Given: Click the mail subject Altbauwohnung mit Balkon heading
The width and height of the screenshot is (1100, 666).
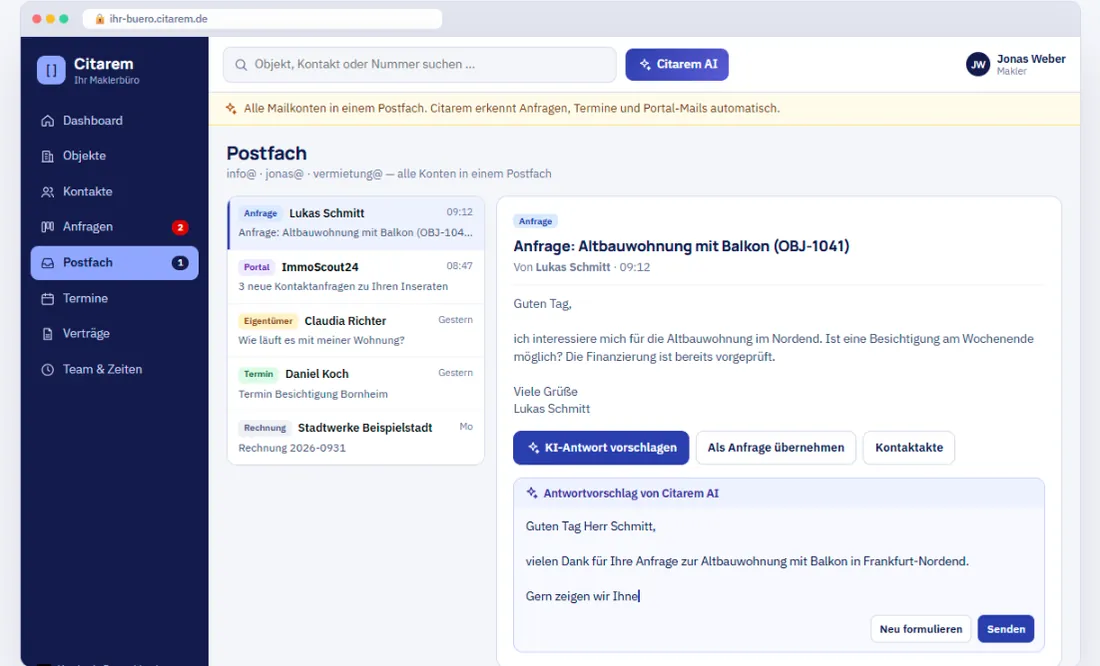Looking at the screenshot, I should coord(681,246).
